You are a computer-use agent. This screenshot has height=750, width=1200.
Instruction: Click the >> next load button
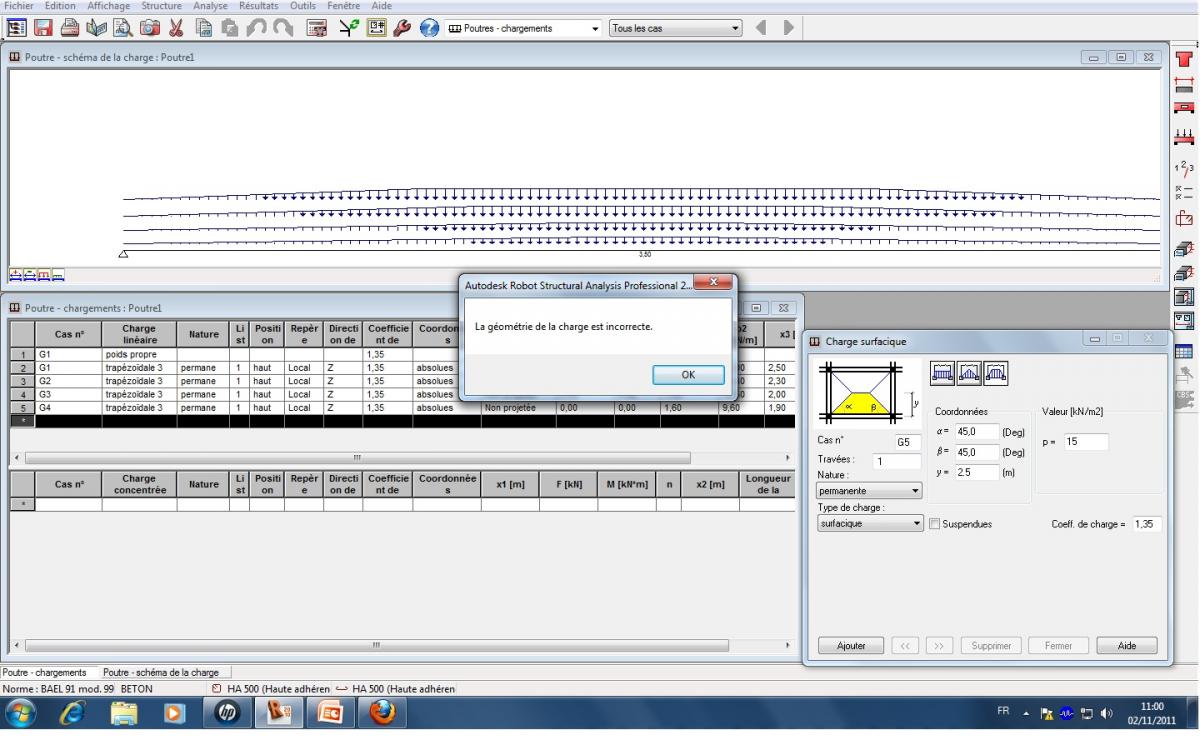click(x=939, y=646)
